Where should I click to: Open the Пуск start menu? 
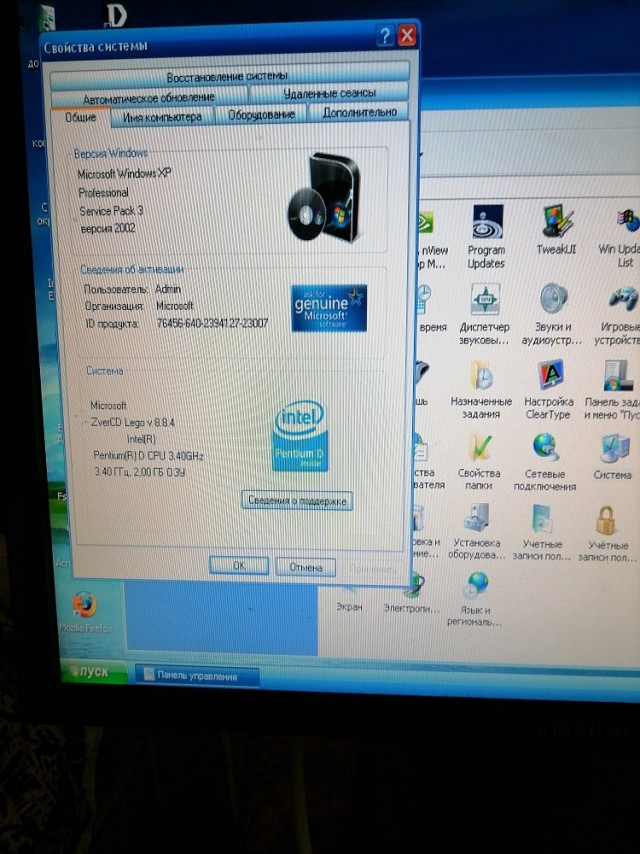point(93,672)
